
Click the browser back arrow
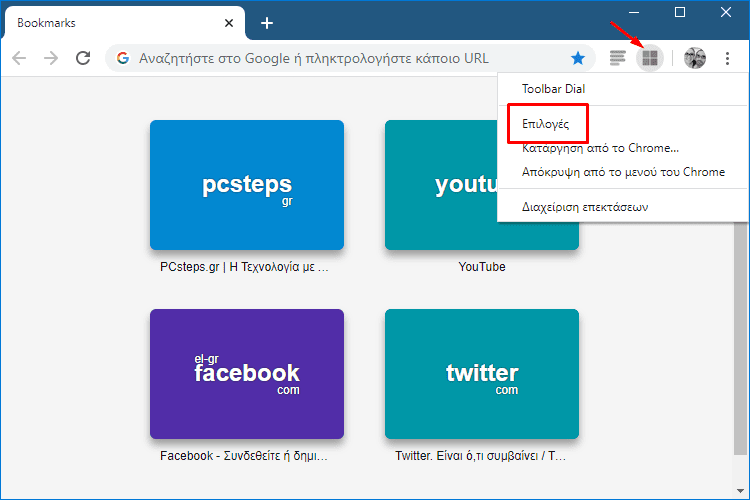coord(19,58)
